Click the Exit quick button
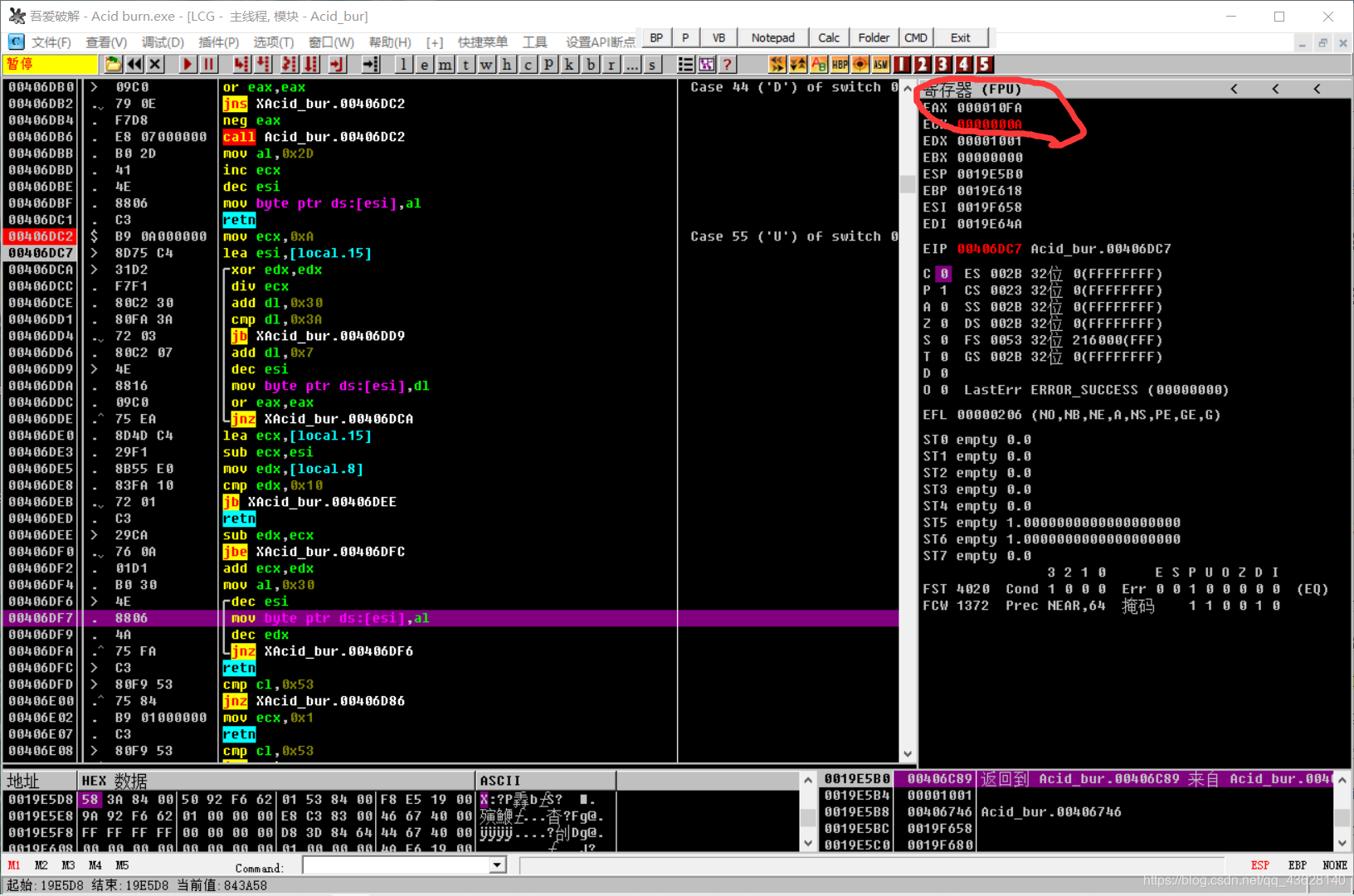This screenshot has height=896, width=1354. click(x=961, y=38)
